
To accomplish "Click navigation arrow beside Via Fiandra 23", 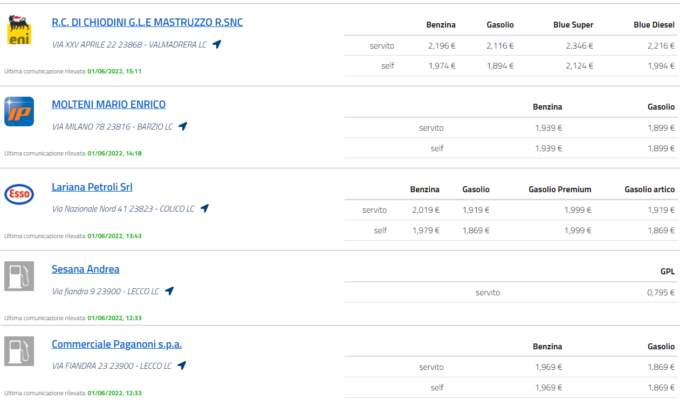I will point(183,365).
